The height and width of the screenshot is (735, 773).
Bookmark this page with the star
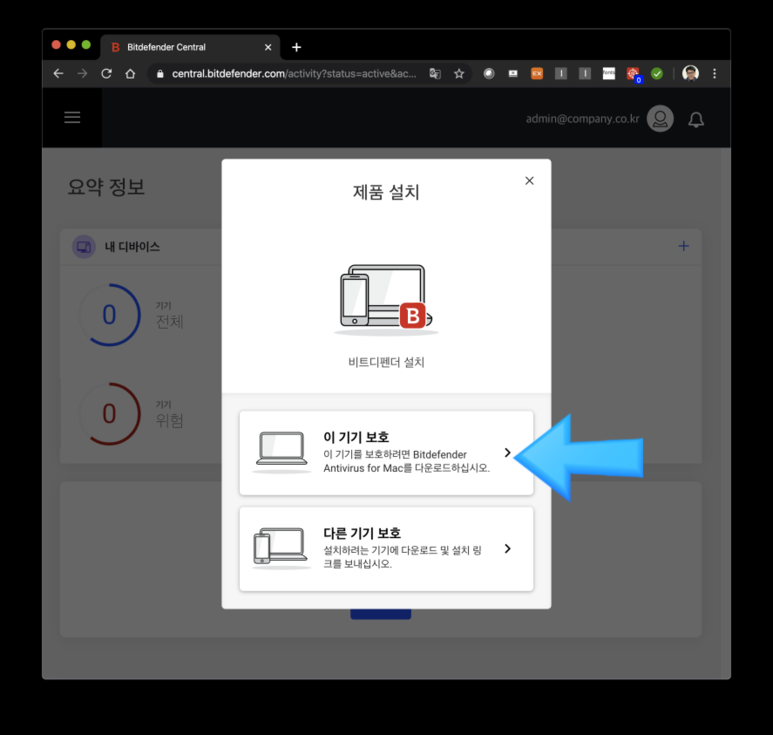click(459, 74)
